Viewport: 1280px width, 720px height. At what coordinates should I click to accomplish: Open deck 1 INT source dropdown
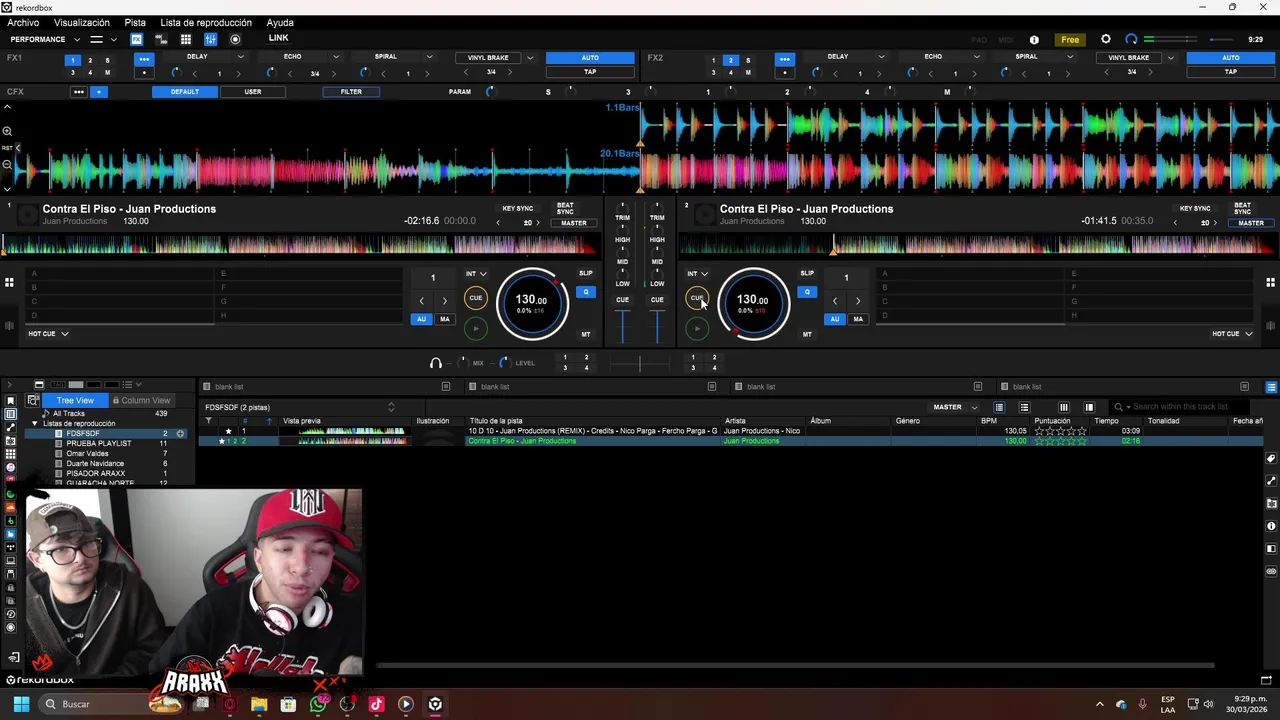[x=476, y=274]
